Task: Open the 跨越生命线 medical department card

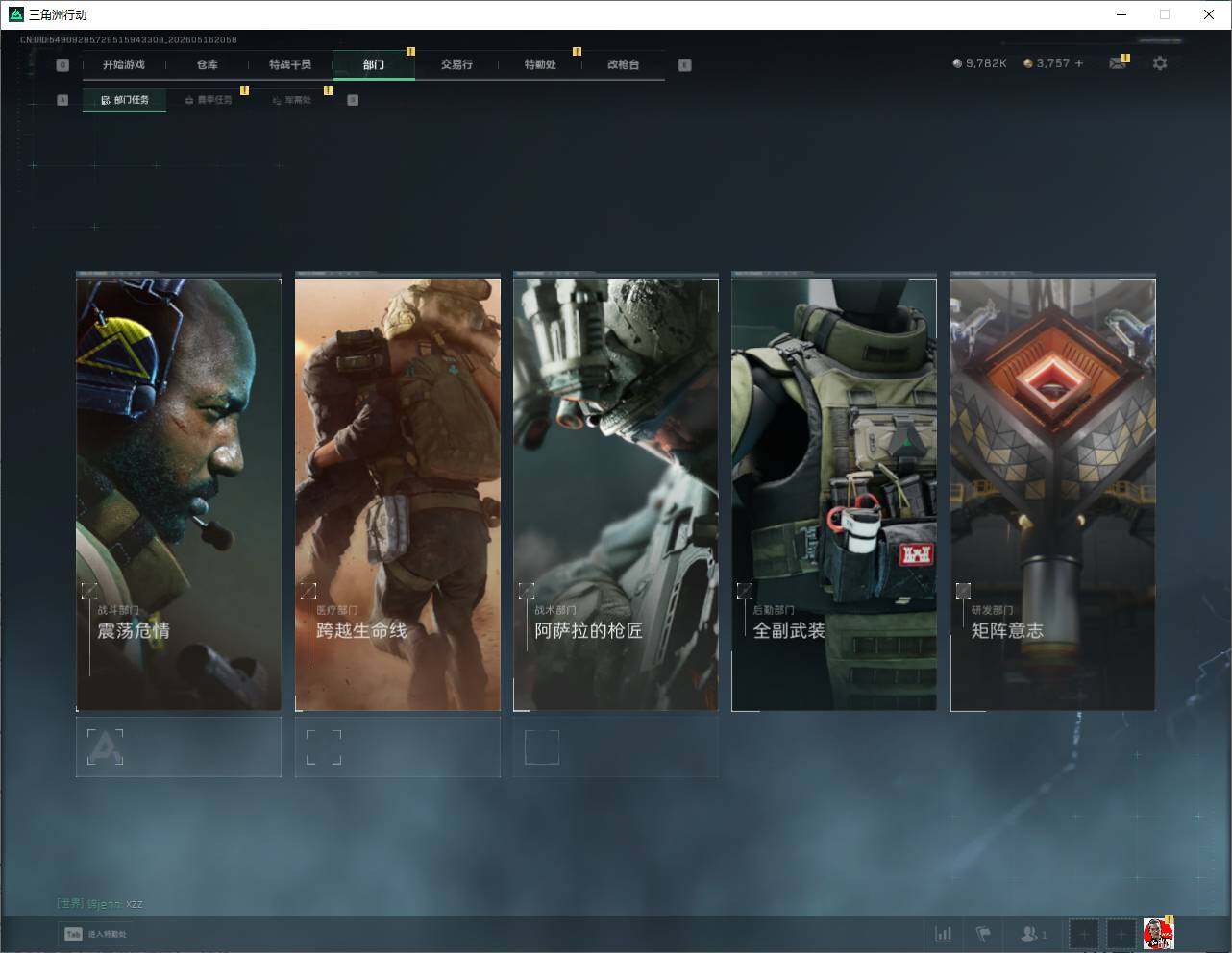Action: (x=398, y=494)
